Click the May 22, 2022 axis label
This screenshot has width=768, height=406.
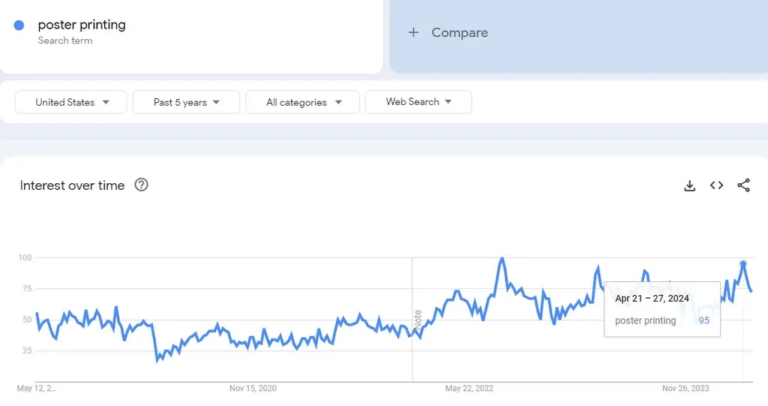[x=470, y=388]
